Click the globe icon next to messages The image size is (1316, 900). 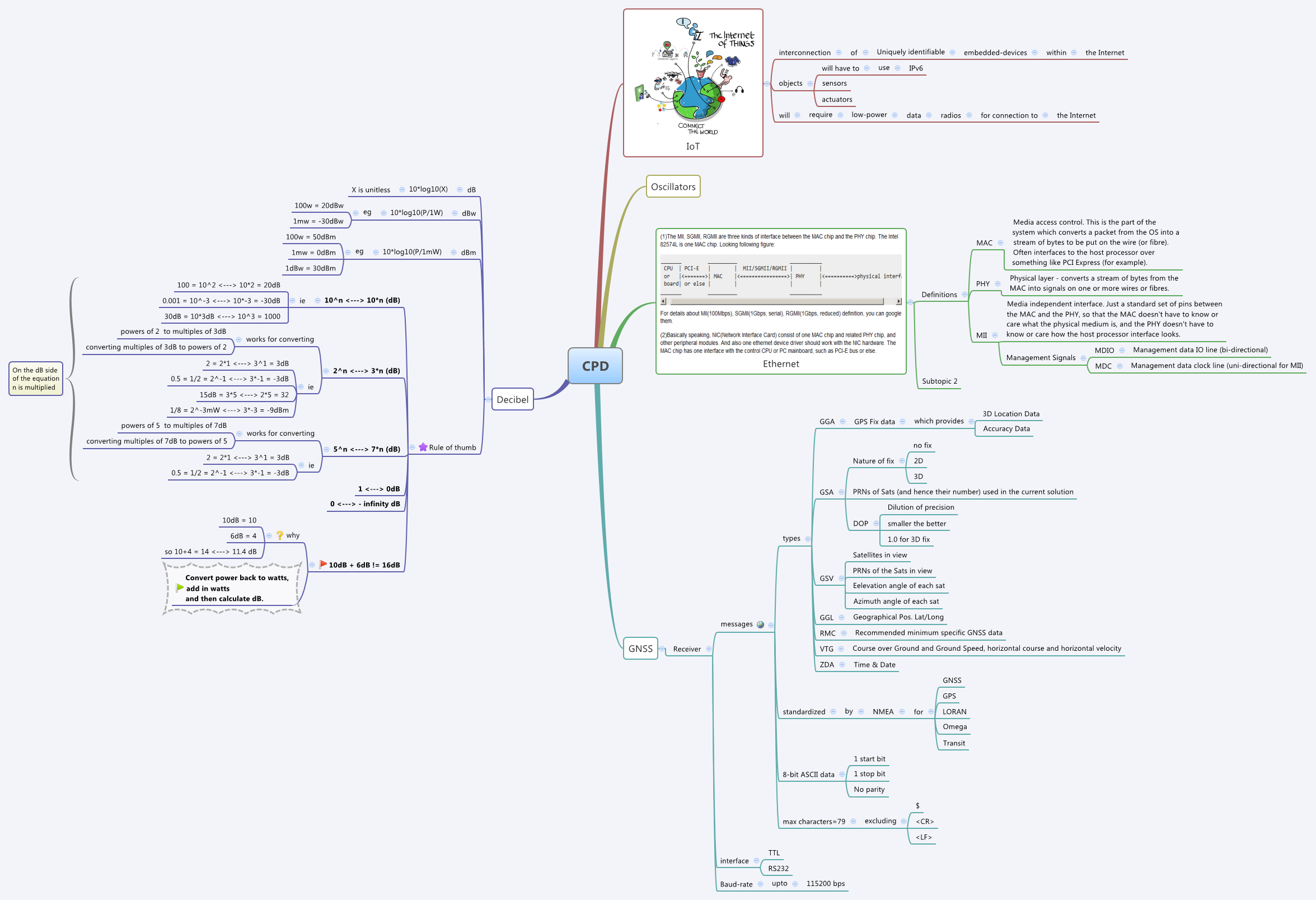coord(760,624)
